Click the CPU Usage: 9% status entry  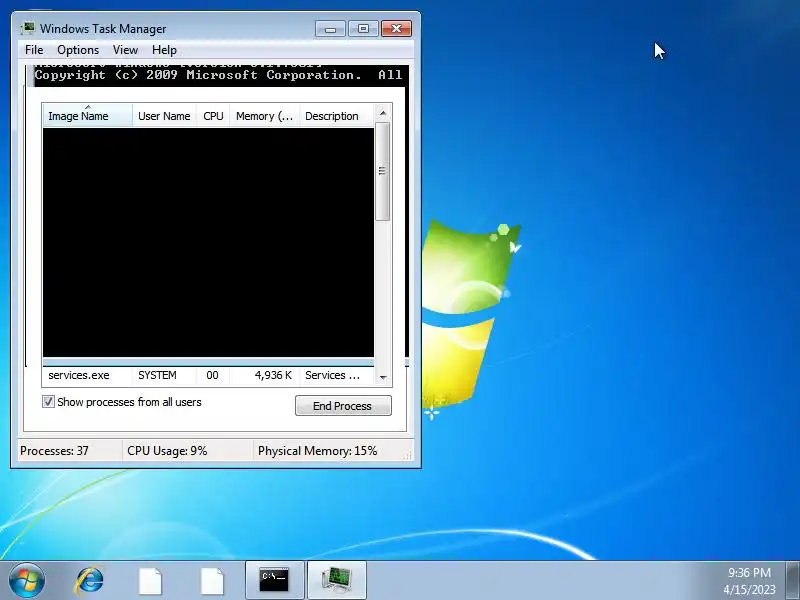tap(167, 451)
